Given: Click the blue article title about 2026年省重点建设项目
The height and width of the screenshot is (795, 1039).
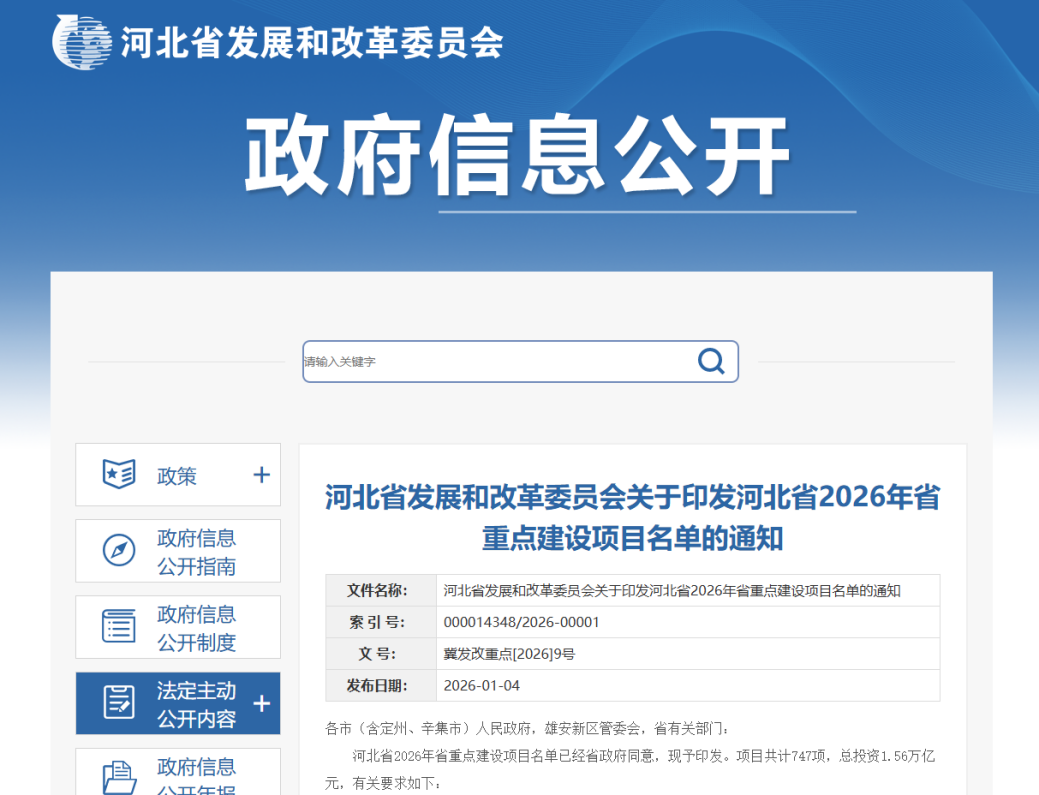Looking at the screenshot, I should 632,517.
